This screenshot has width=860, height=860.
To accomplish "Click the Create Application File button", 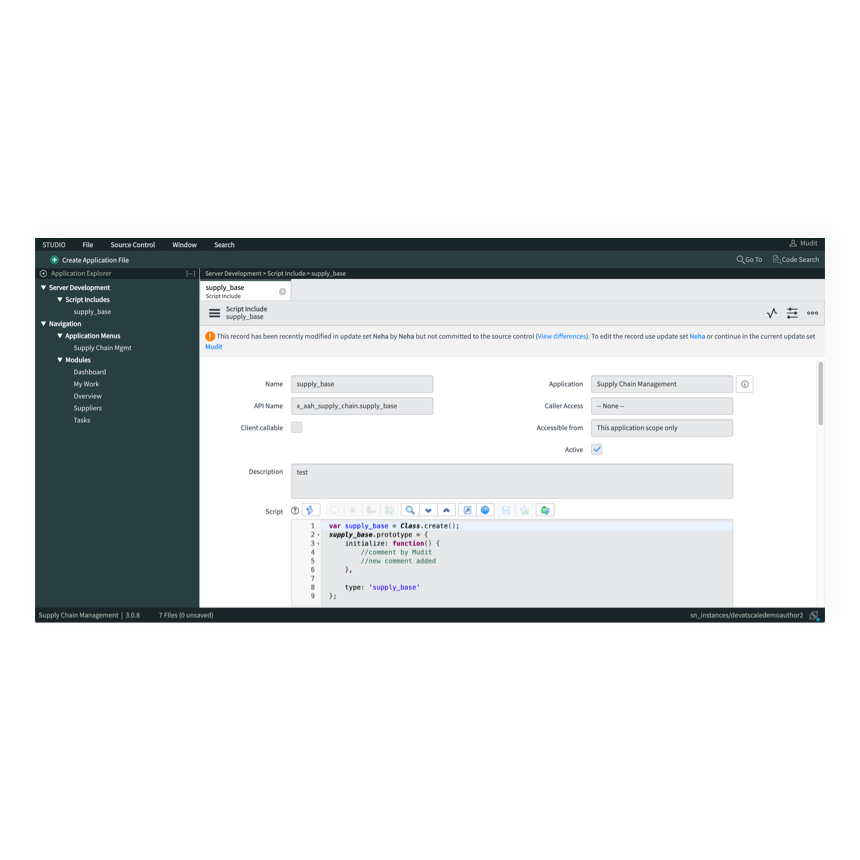I will tap(96, 259).
